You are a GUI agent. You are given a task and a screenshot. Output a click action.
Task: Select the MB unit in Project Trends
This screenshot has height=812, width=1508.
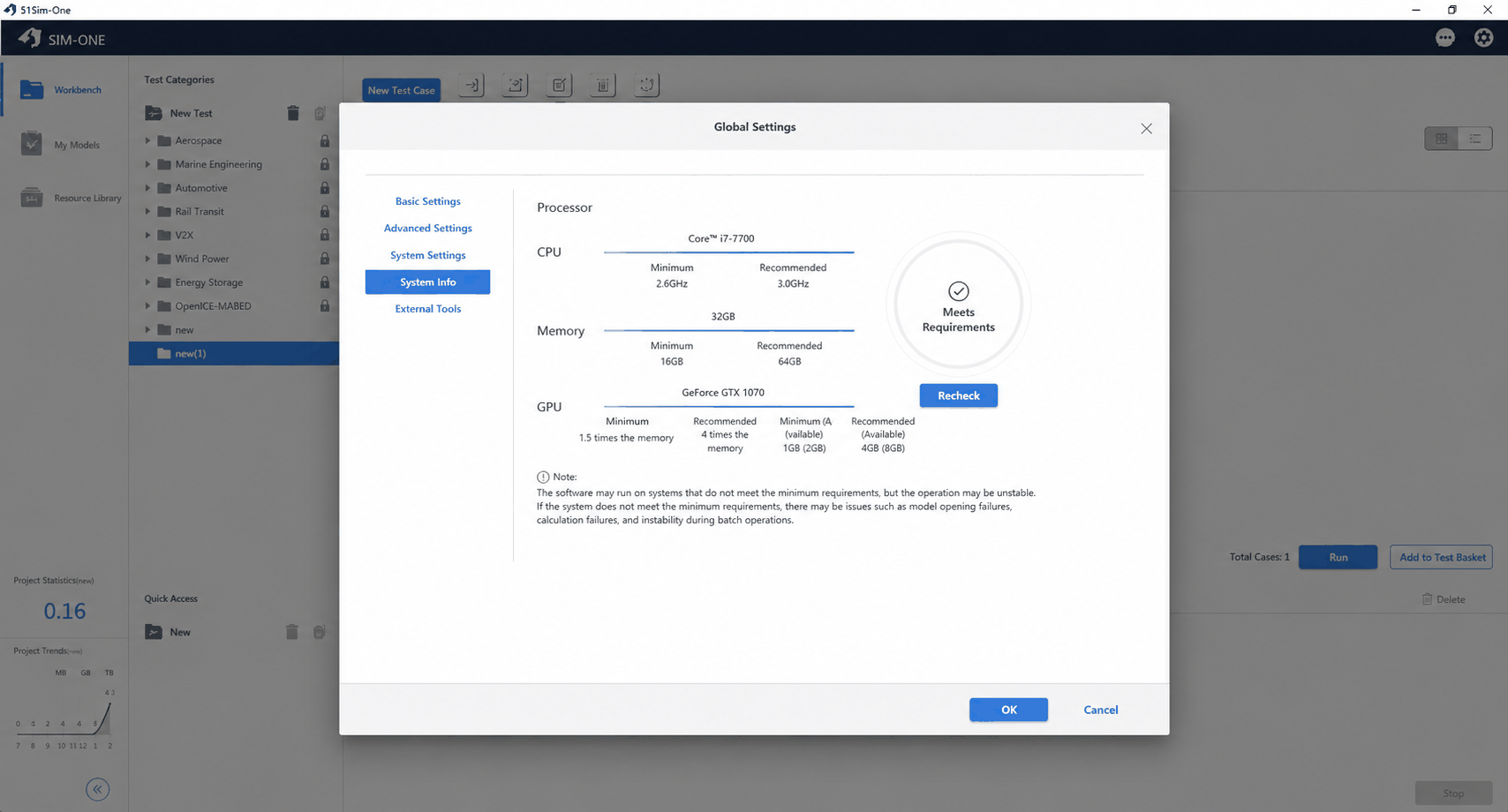point(61,673)
